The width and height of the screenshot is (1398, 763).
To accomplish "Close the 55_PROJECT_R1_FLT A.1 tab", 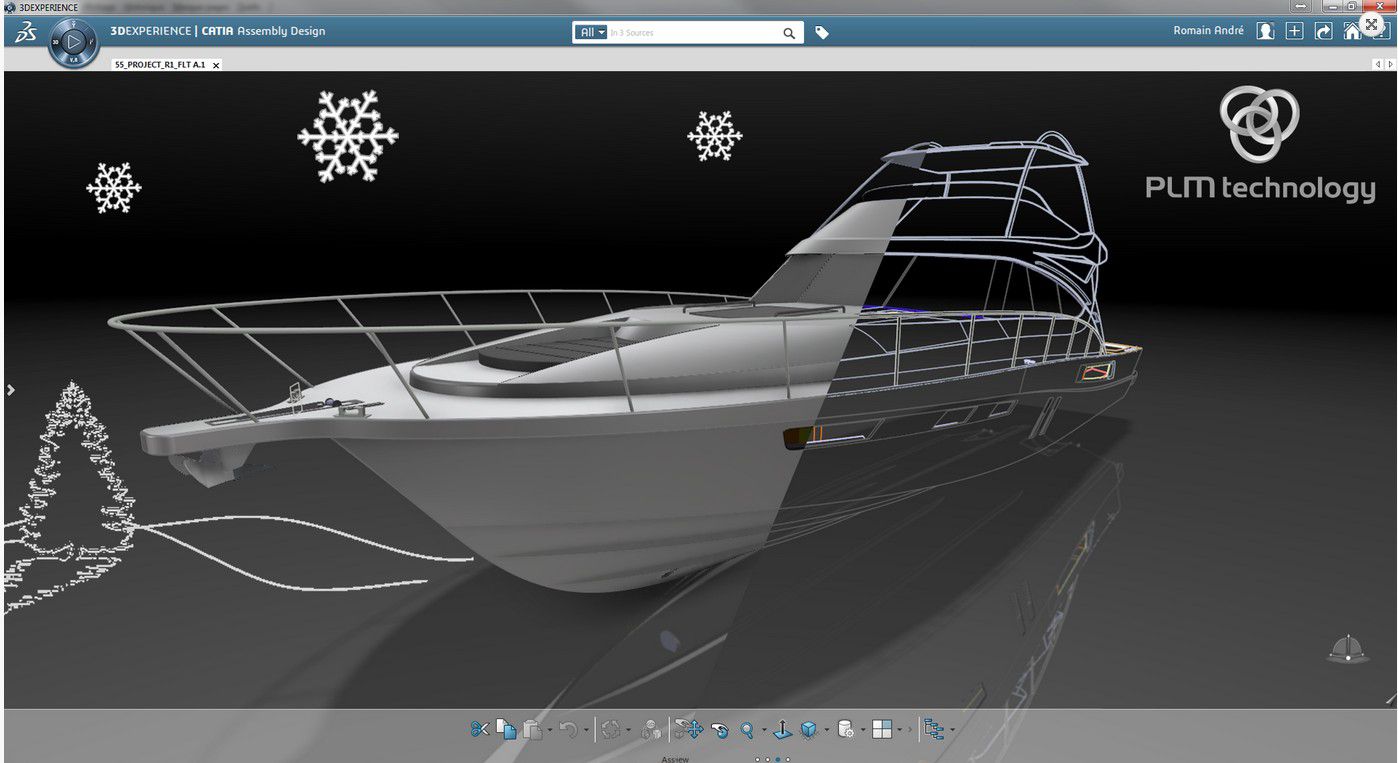I will (216, 64).
